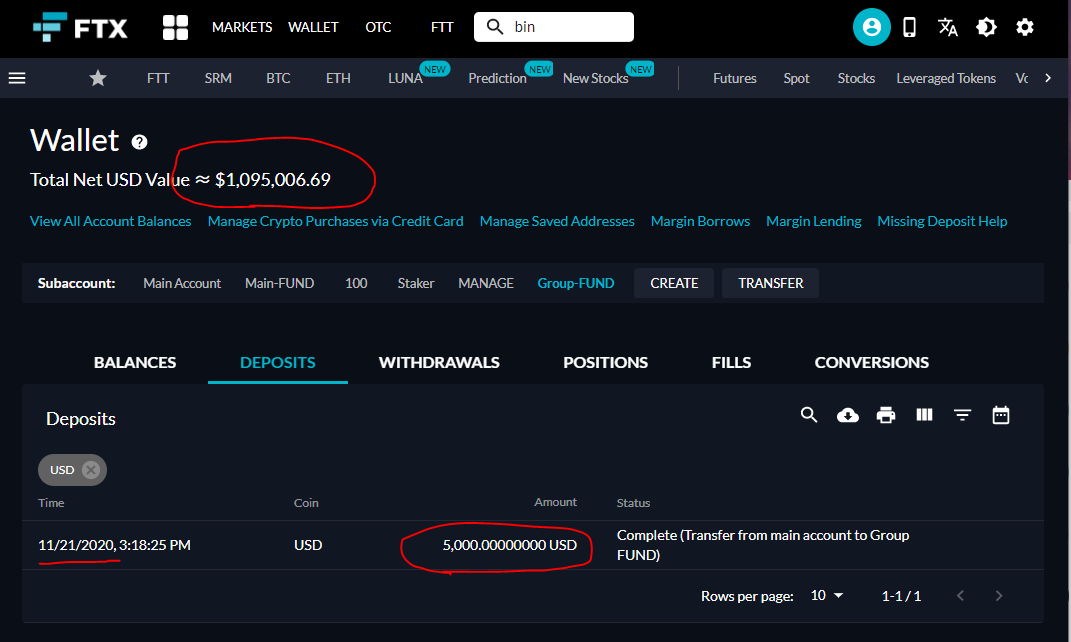Click in the search field containing bin
The image size is (1071, 642).
click(554, 27)
